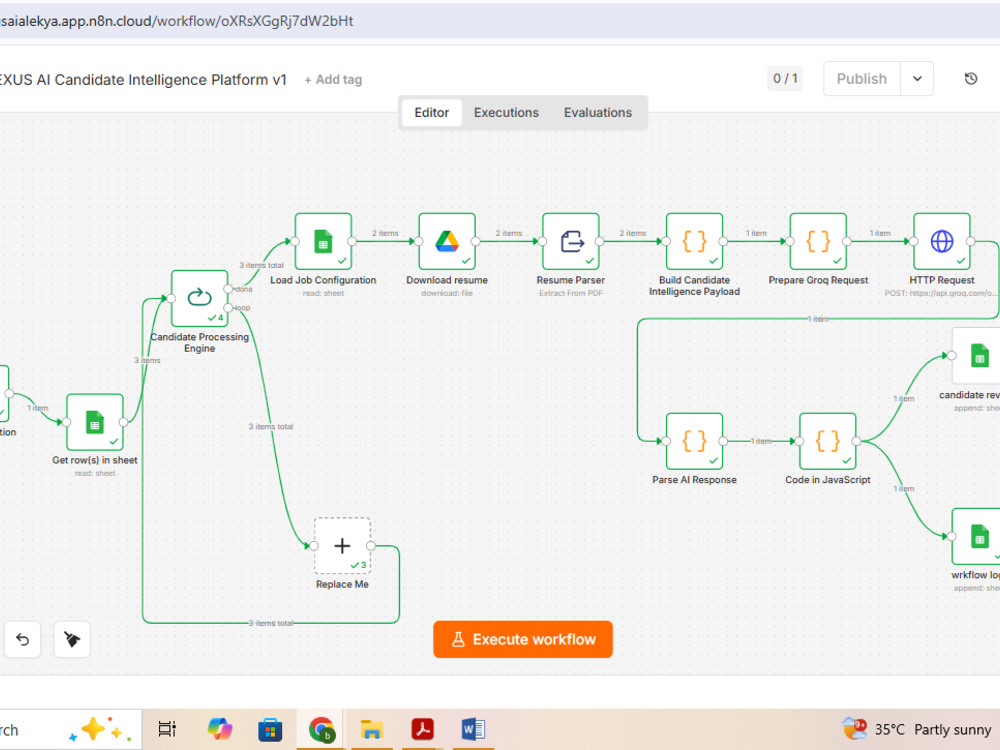
Task: Click the Publish button
Action: tap(862, 78)
